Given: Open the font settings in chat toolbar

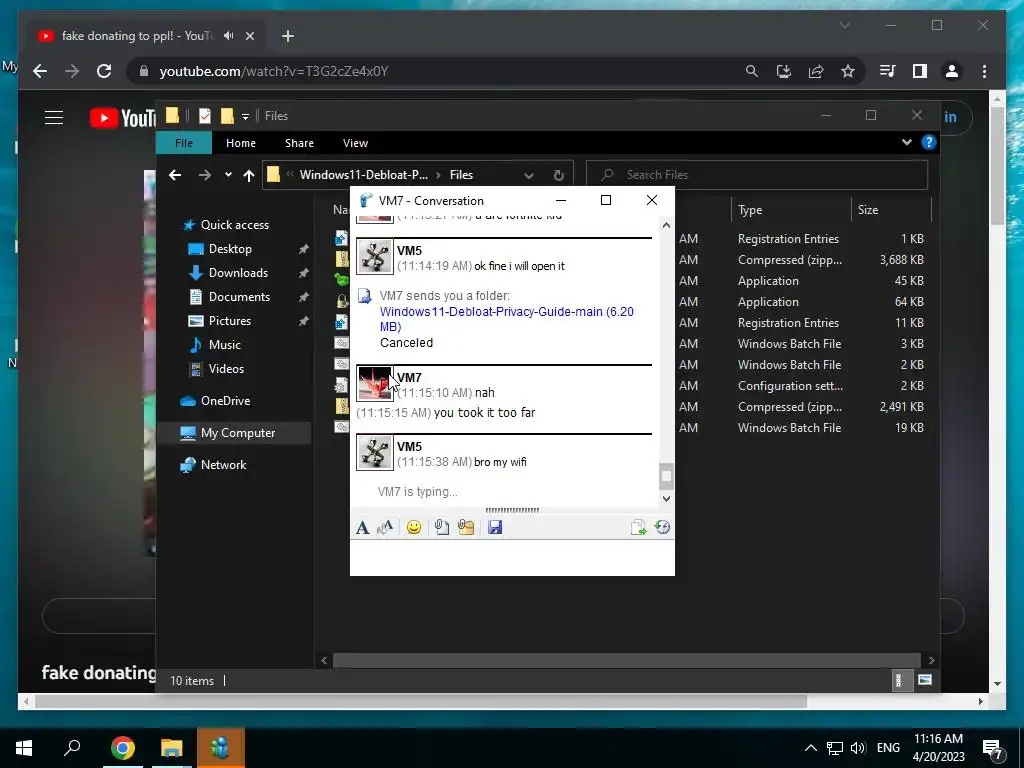Looking at the screenshot, I should [362, 528].
